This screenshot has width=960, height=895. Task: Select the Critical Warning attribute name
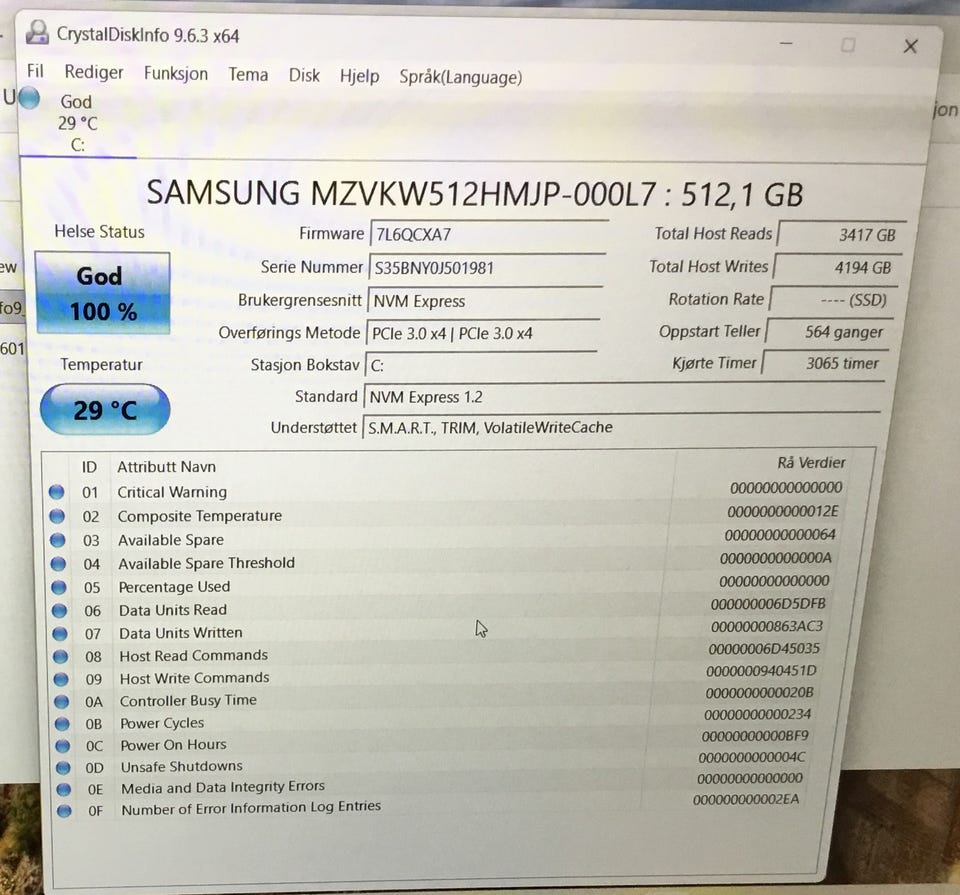[x=172, y=492]
